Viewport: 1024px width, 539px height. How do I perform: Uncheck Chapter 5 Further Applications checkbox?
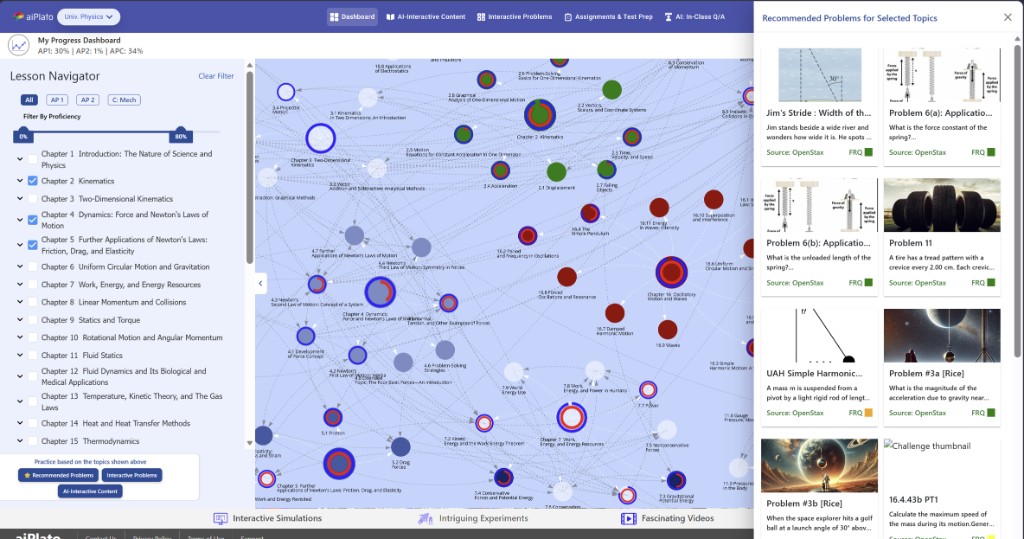33,245
